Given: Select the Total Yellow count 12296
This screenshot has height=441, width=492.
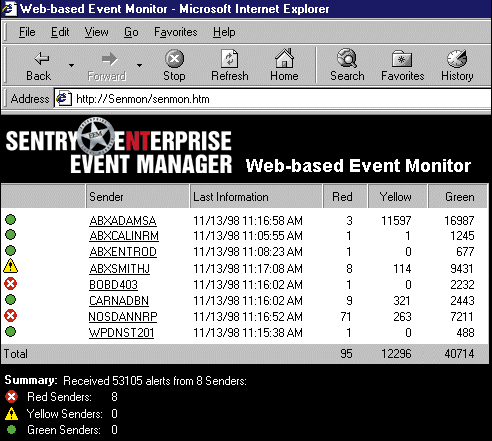Looking at the screenshot, I should (396, 354).
